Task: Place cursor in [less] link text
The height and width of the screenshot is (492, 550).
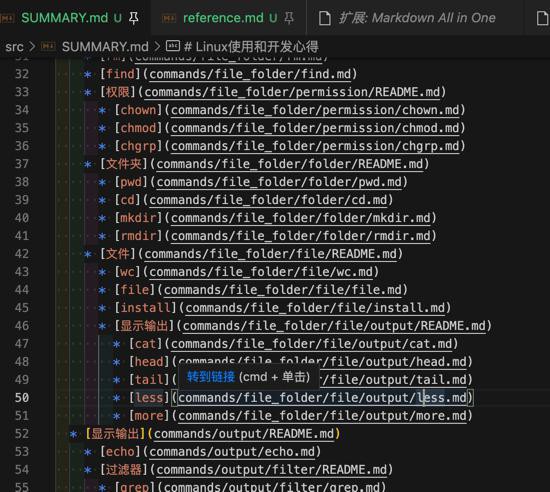Action: click(149, 398)
